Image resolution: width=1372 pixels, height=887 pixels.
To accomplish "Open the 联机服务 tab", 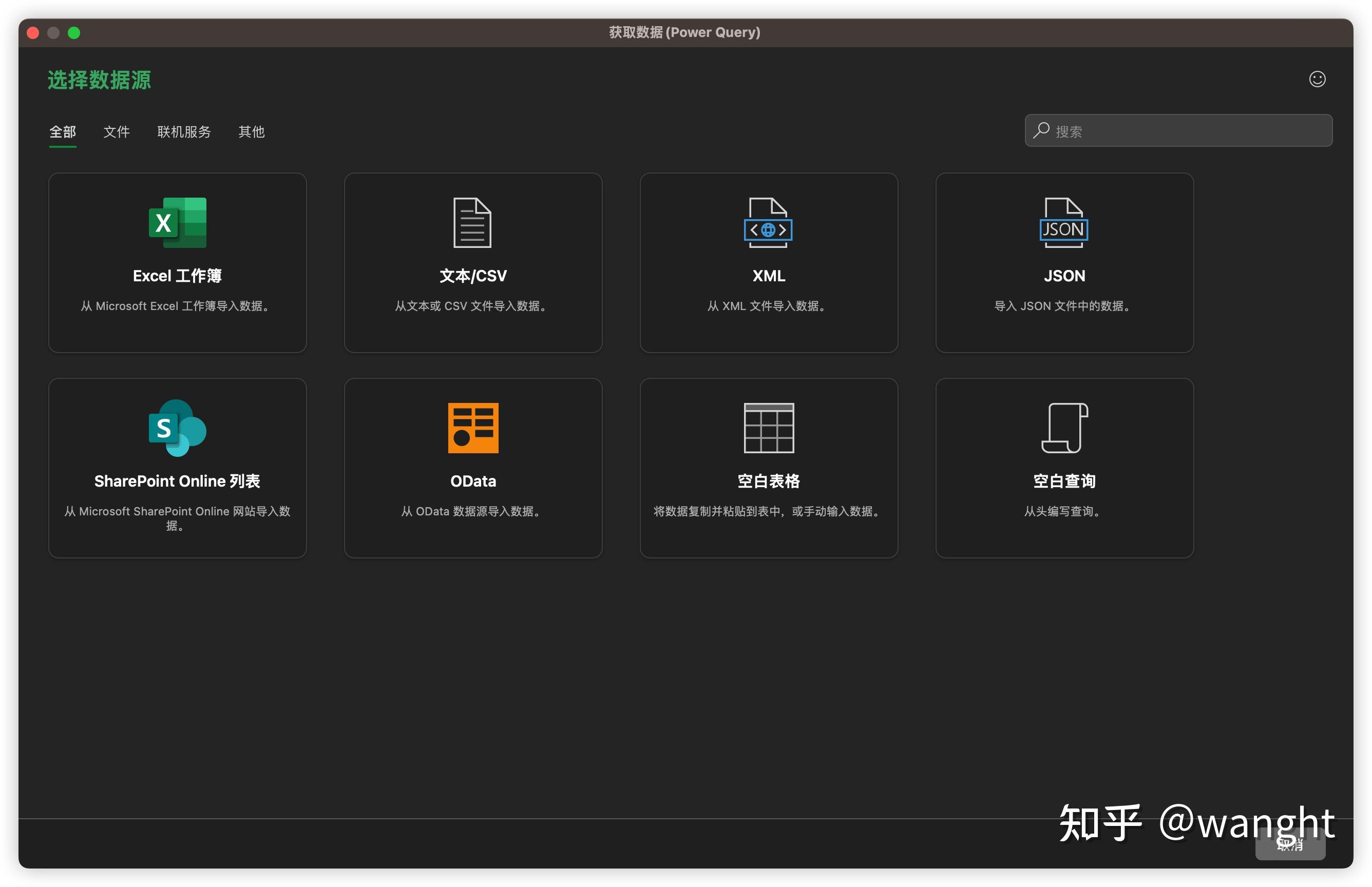I will (184, 132).
